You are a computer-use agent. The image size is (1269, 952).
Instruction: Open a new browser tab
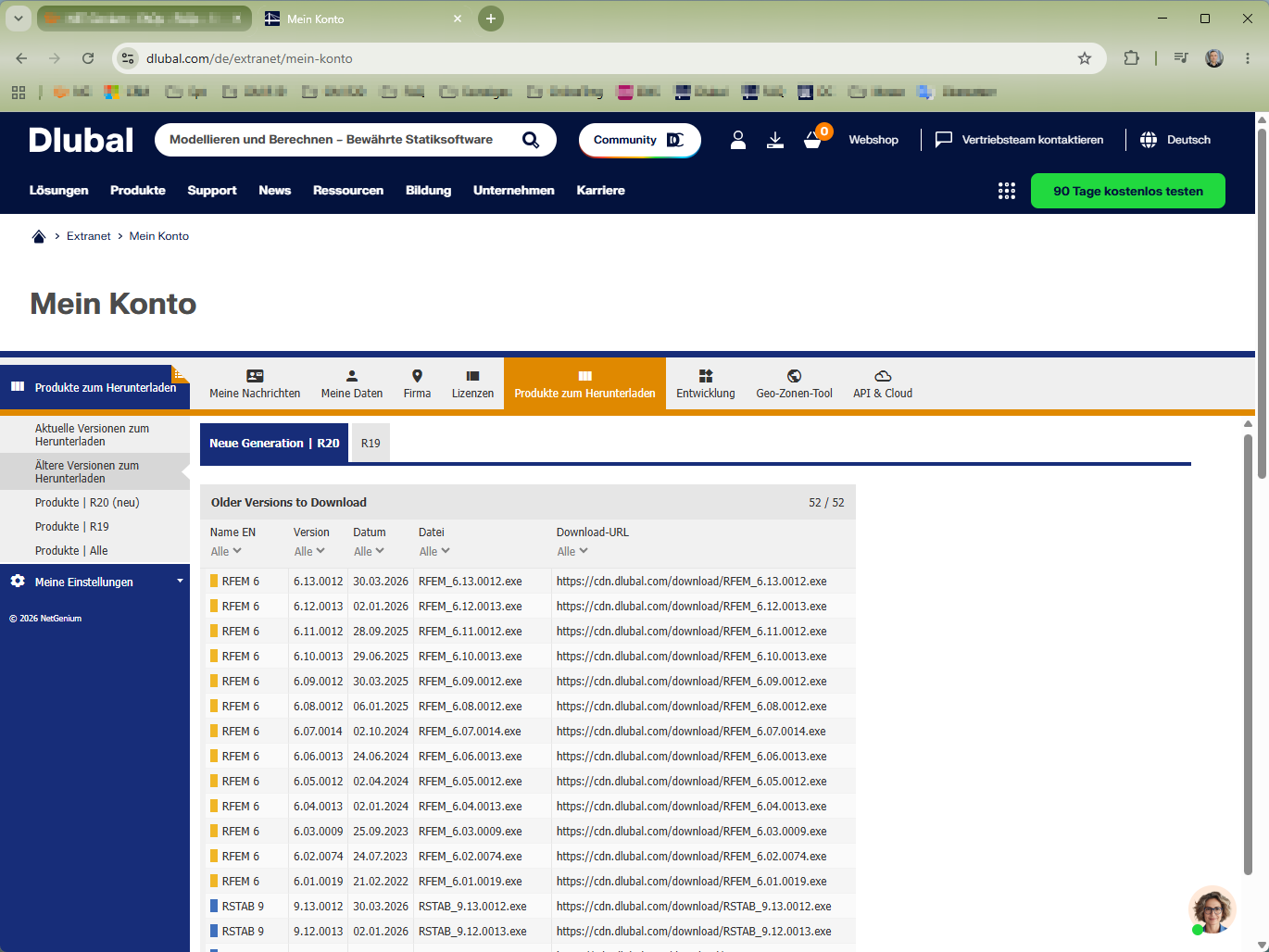pos(491,19)
